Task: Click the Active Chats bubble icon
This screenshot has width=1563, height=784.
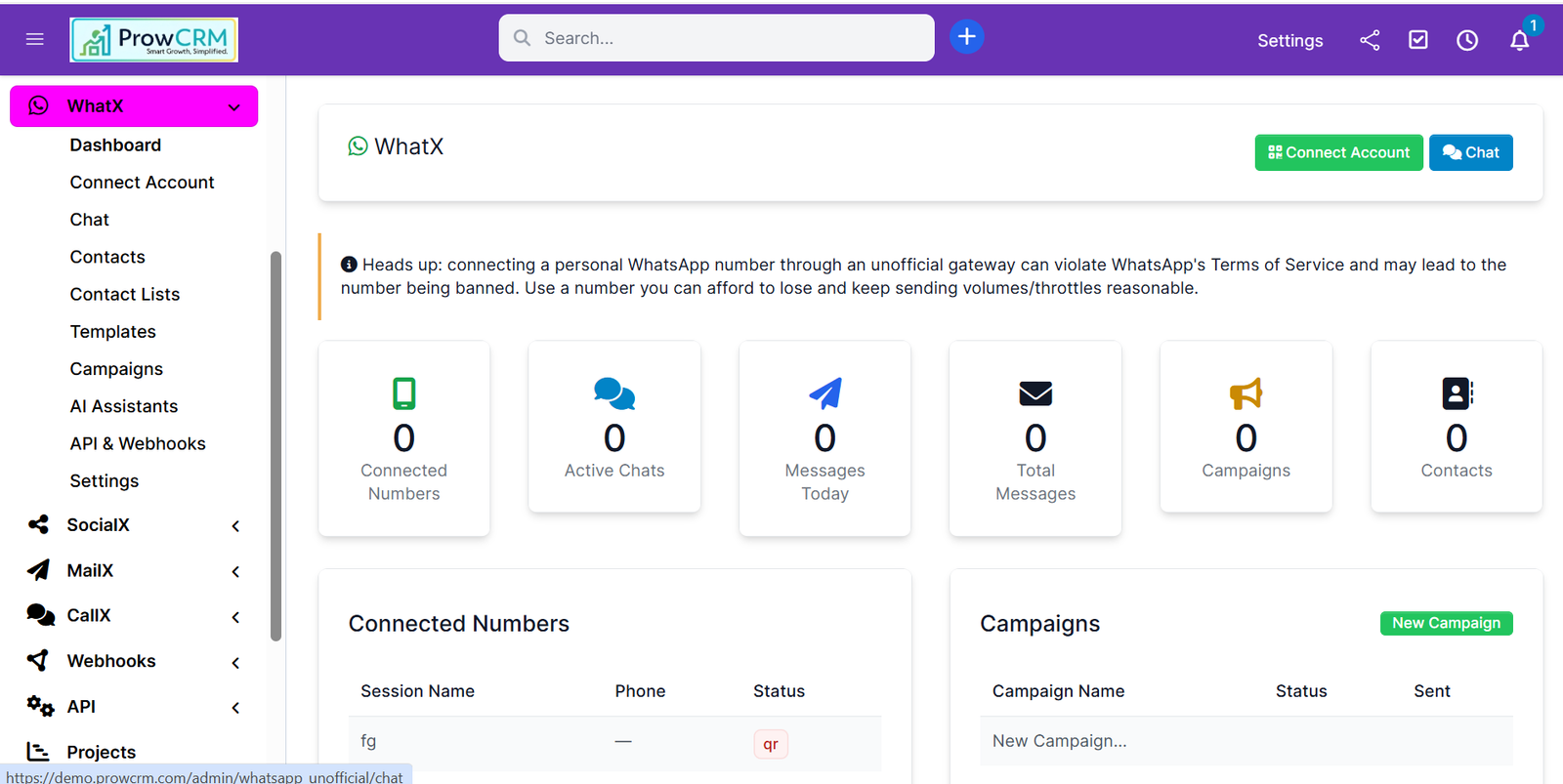Action: tap(614, 393)
